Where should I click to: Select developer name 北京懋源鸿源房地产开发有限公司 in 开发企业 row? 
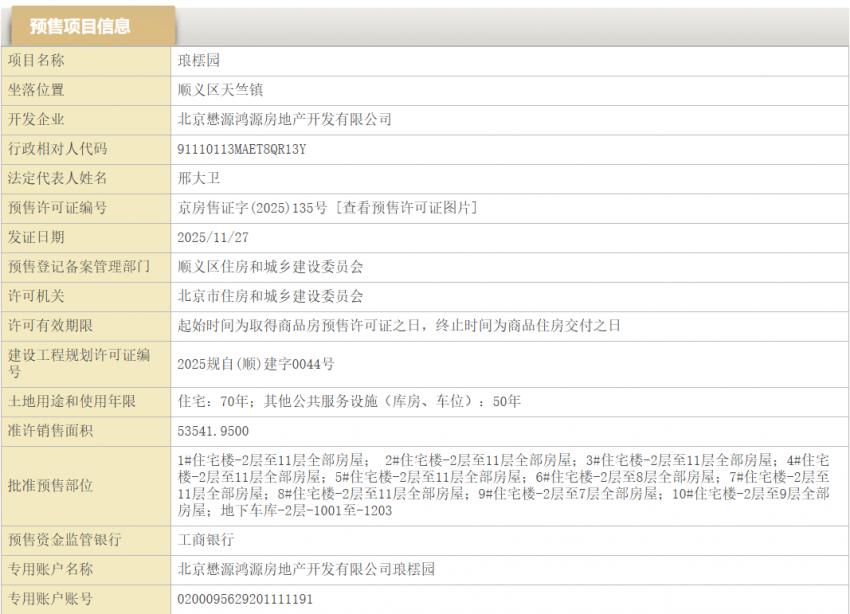(x=285, y=119)
